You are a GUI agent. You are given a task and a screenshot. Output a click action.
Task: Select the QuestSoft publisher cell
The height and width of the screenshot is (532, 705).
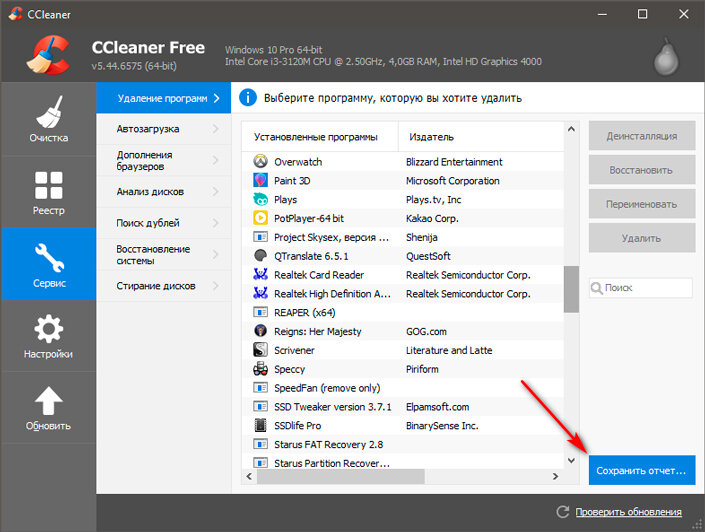[428, 256]
